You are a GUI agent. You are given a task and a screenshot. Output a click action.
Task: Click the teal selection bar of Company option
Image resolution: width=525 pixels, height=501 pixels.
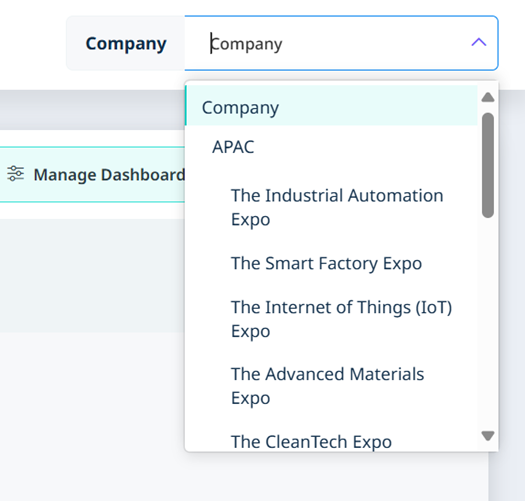[186, 105]
